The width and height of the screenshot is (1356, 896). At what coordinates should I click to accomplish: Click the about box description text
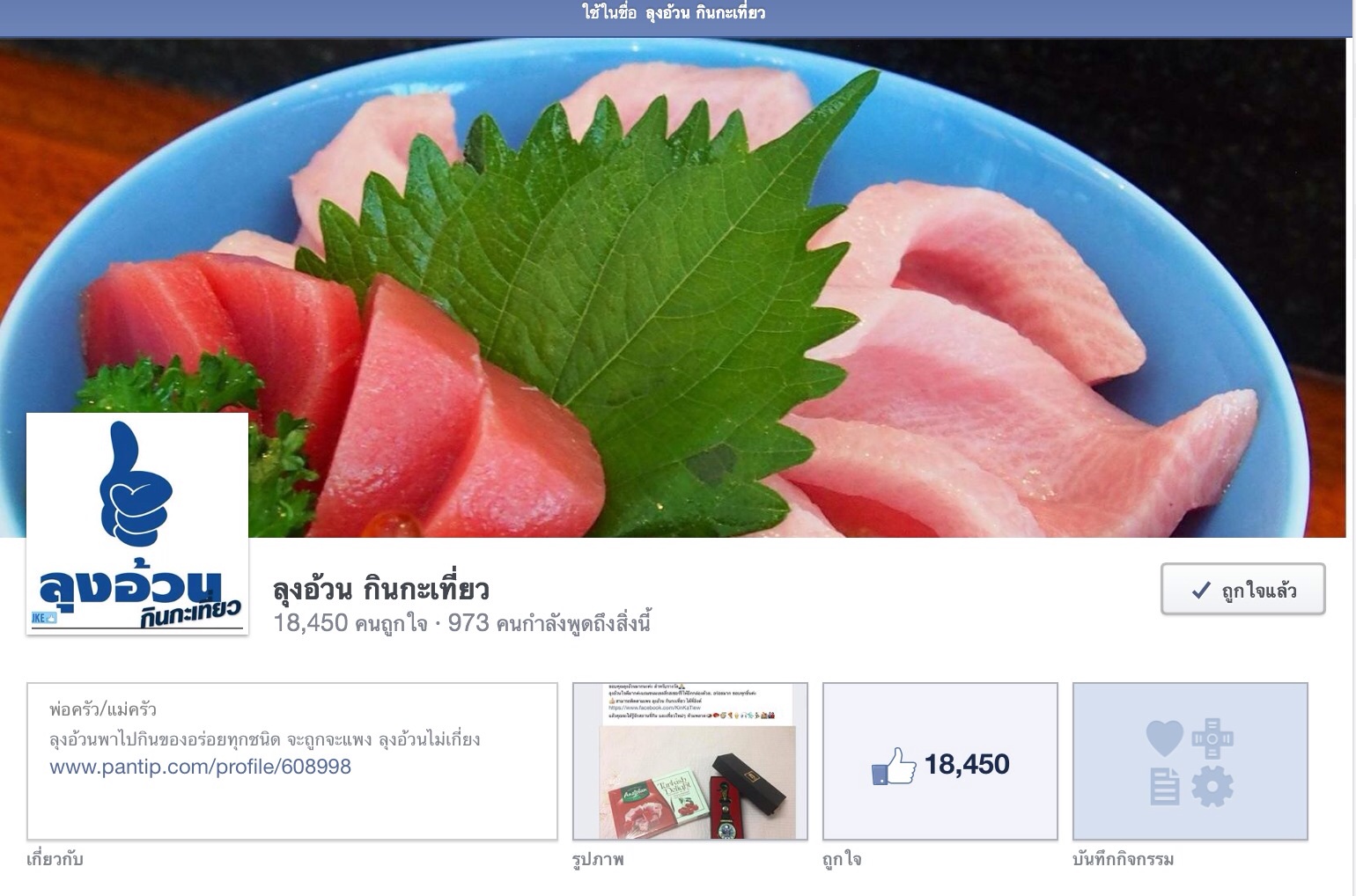coord(265,739)
